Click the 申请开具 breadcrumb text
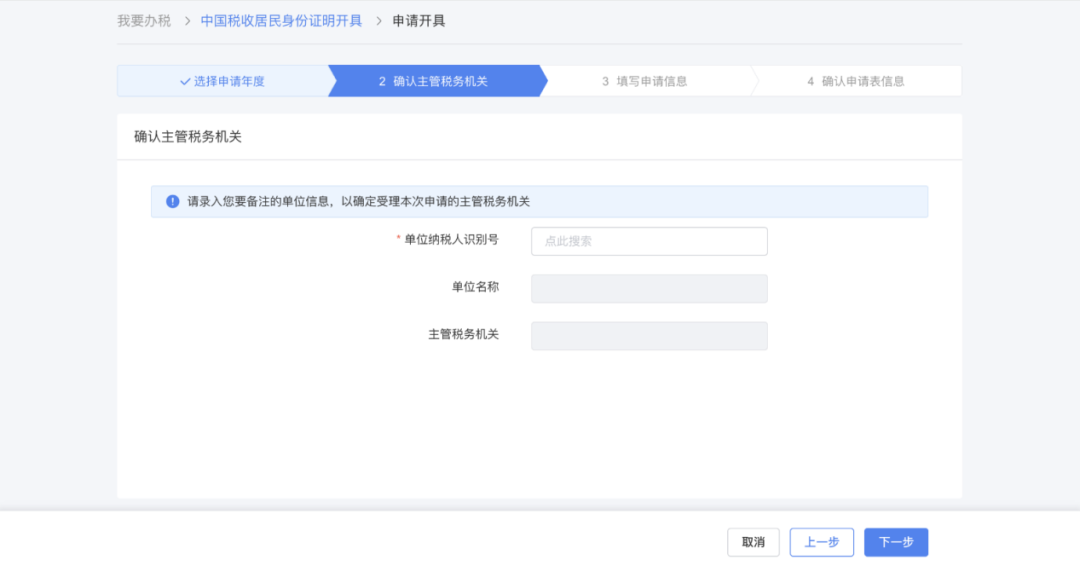 coord(419,21)
